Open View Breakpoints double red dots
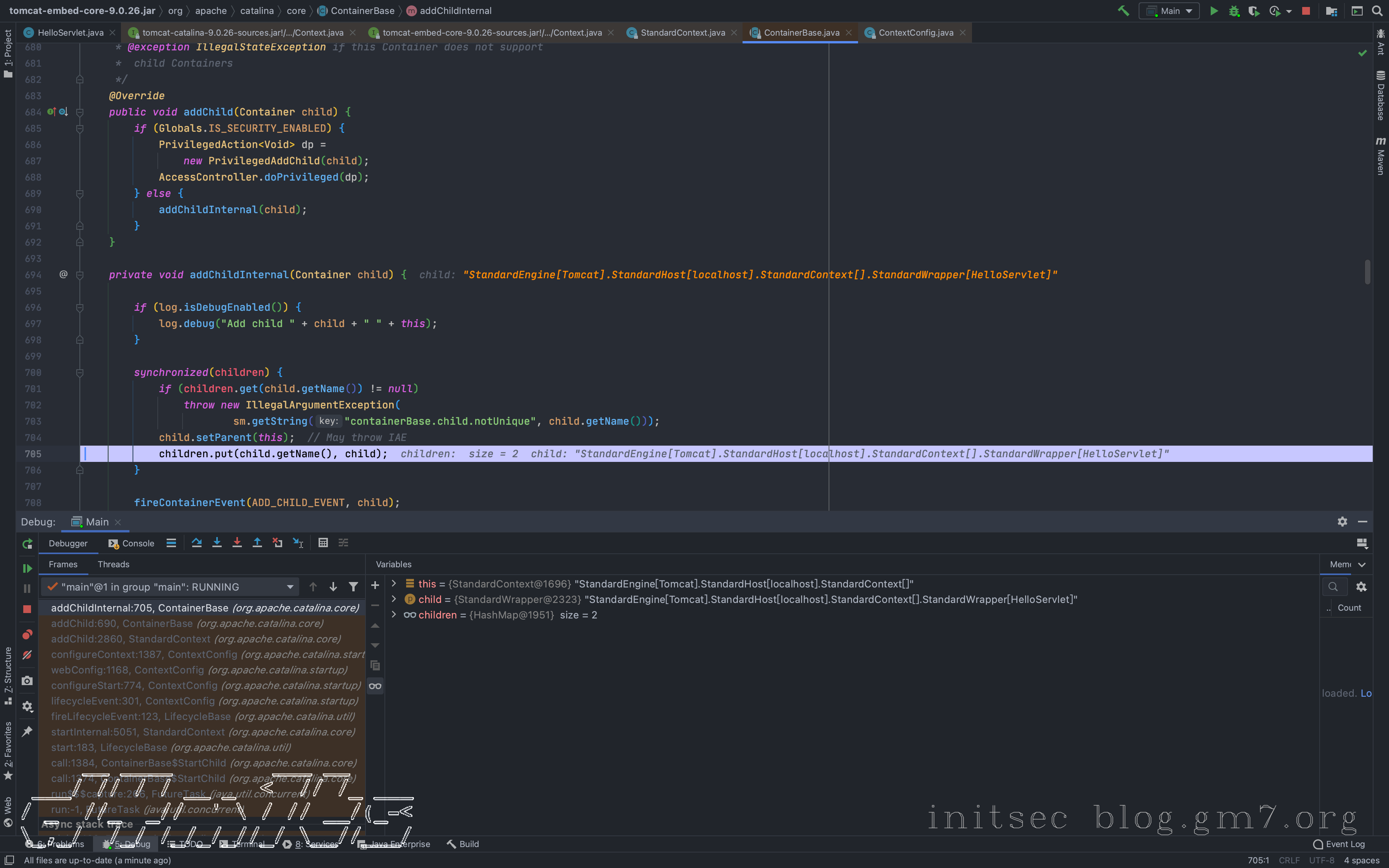The width and height of the screenshot is (1389, 868). click(x=27, y=634)
